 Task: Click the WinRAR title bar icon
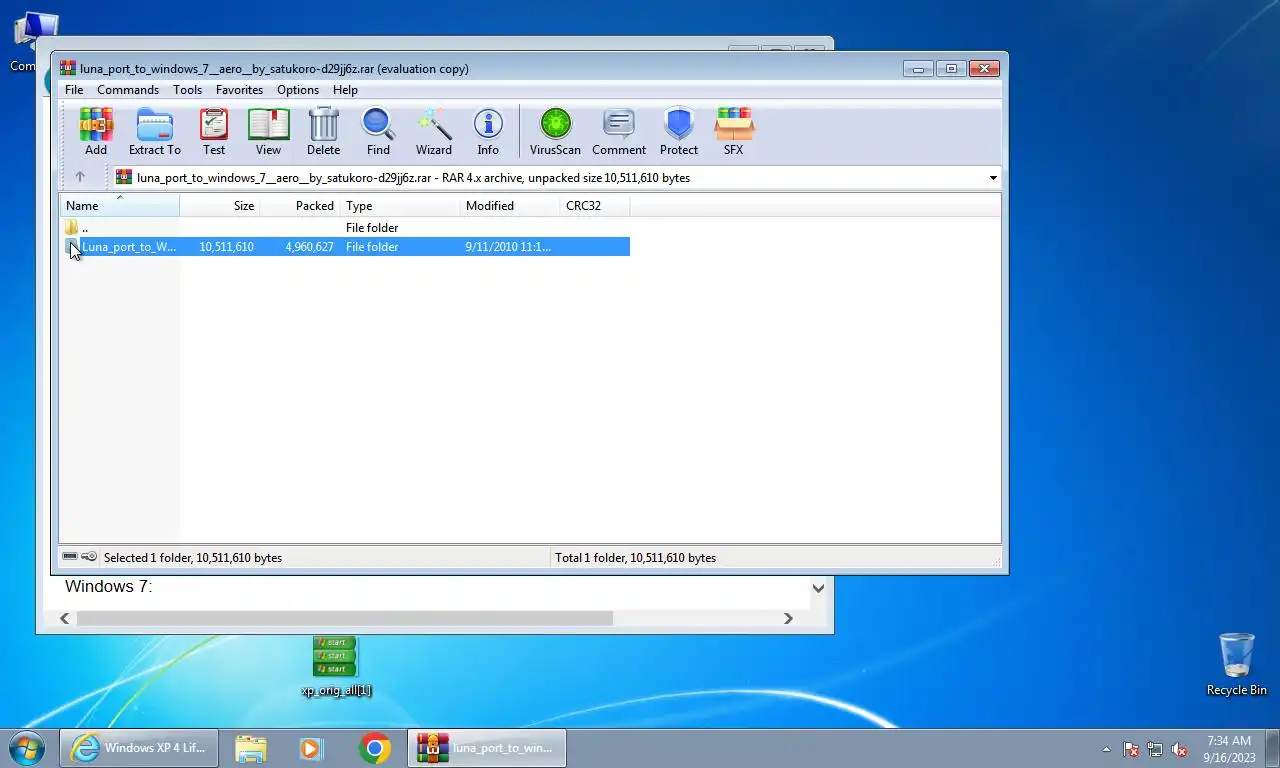tap(68, 68)
